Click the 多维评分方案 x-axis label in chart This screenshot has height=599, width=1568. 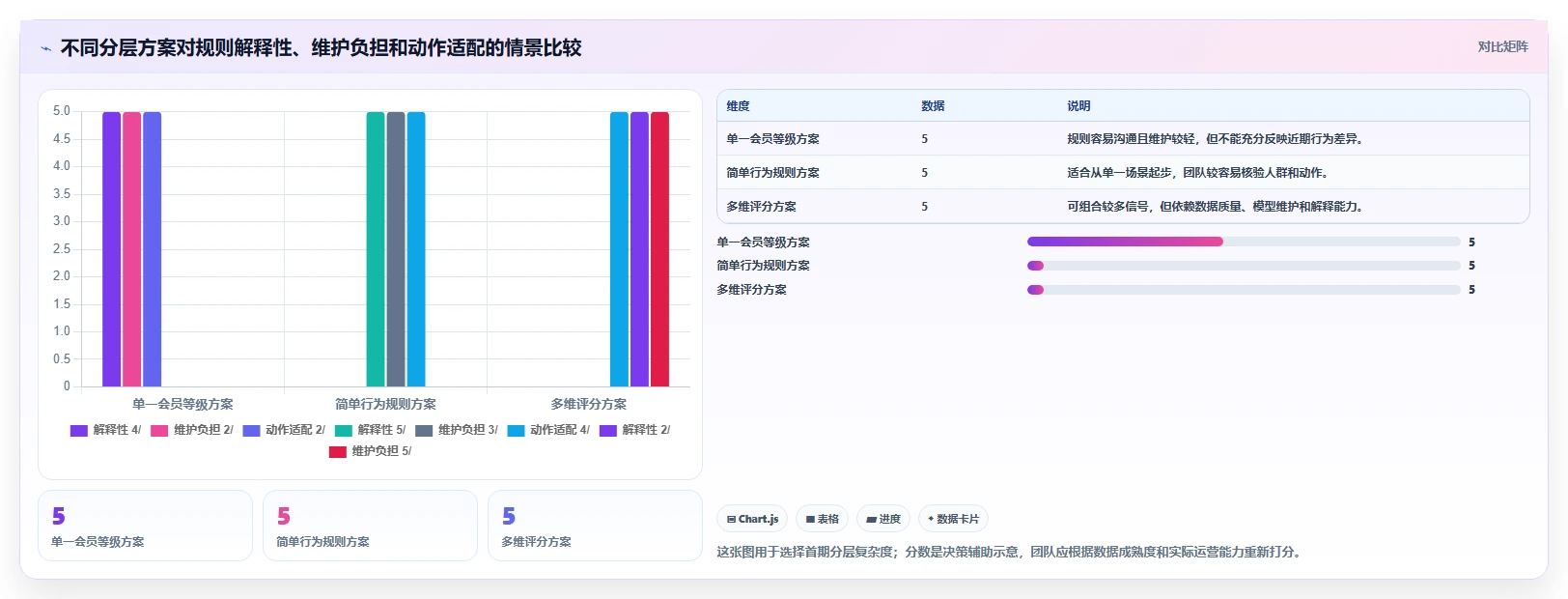tap(588, 404)
